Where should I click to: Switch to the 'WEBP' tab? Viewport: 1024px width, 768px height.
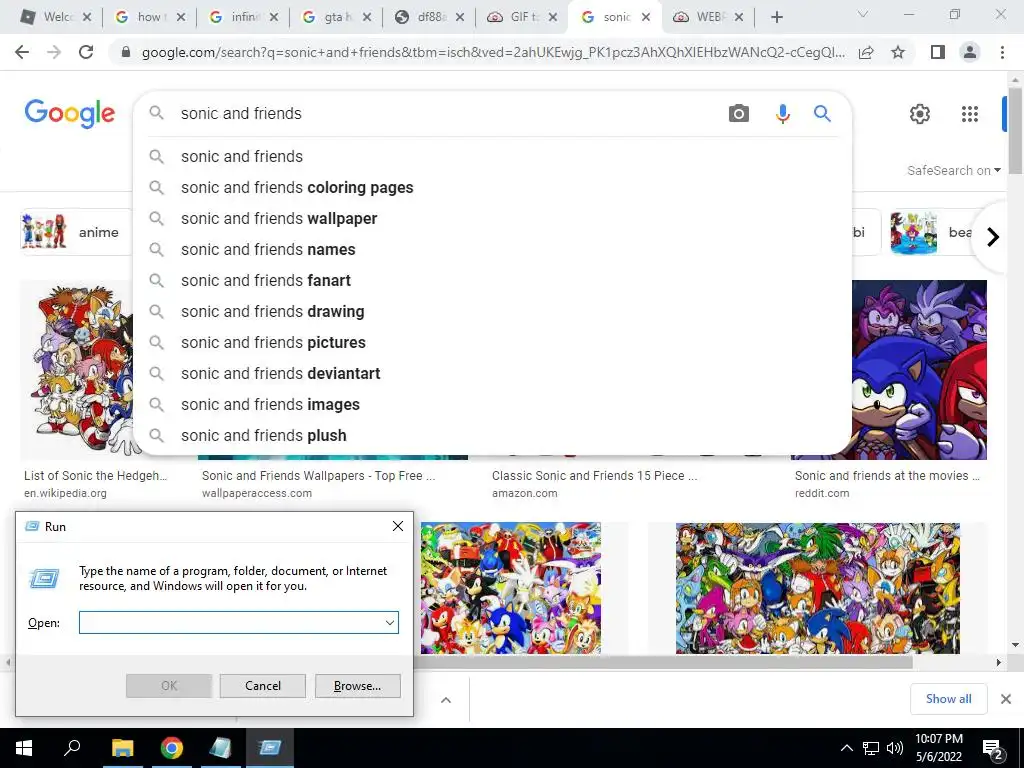(x=709, y=18)
